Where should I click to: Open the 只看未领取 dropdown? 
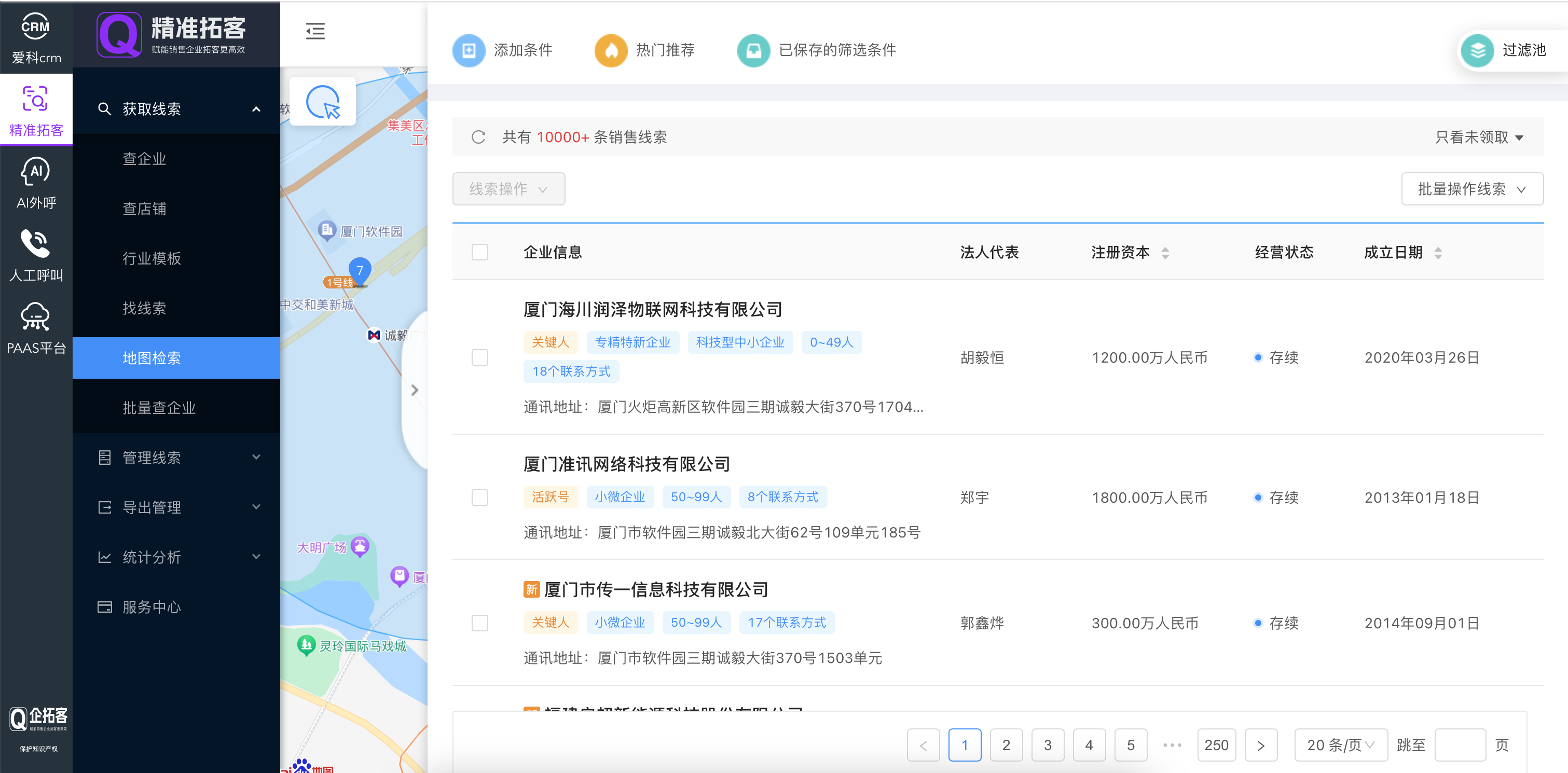coord(1479,137)
